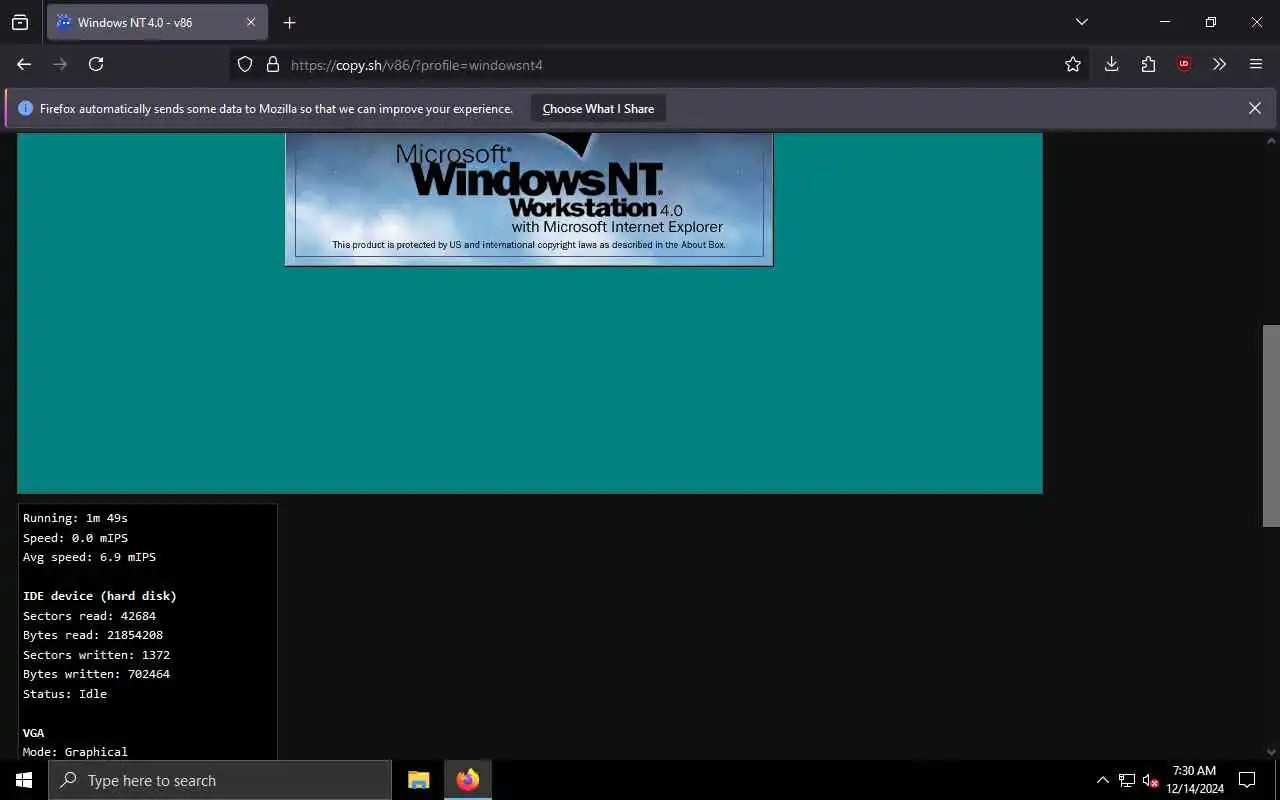
Task: Expand the list all tabs chevron
Action: [x=1081, y=22]
